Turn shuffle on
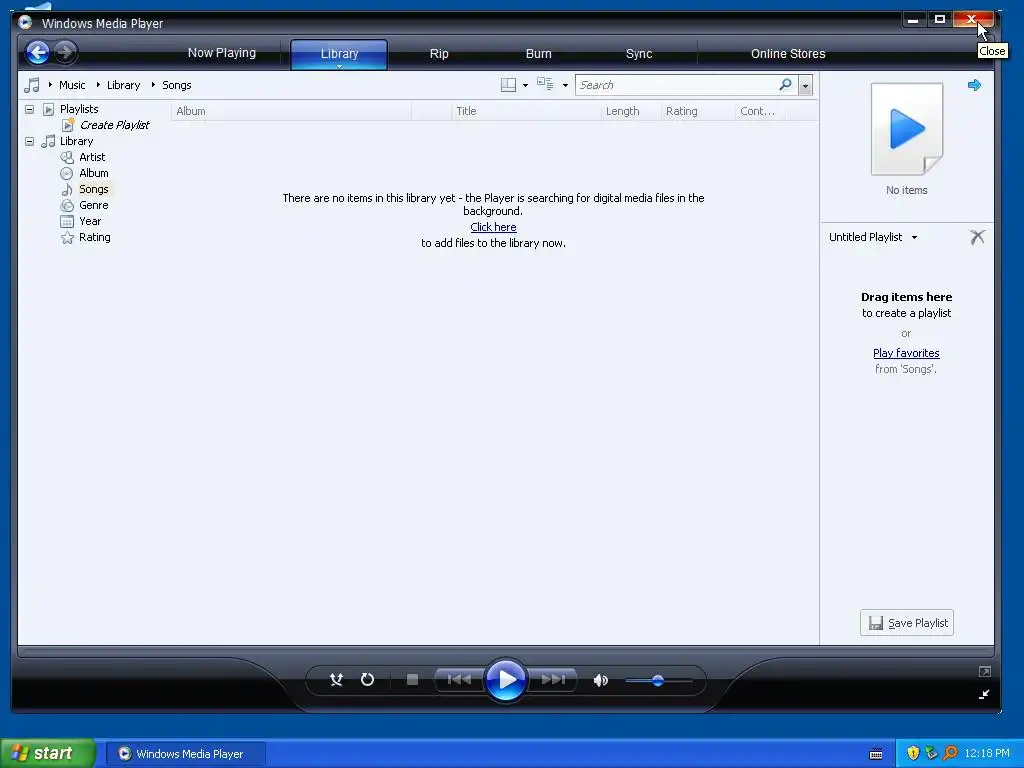The image size is (1024, 768). click(336, 680)
